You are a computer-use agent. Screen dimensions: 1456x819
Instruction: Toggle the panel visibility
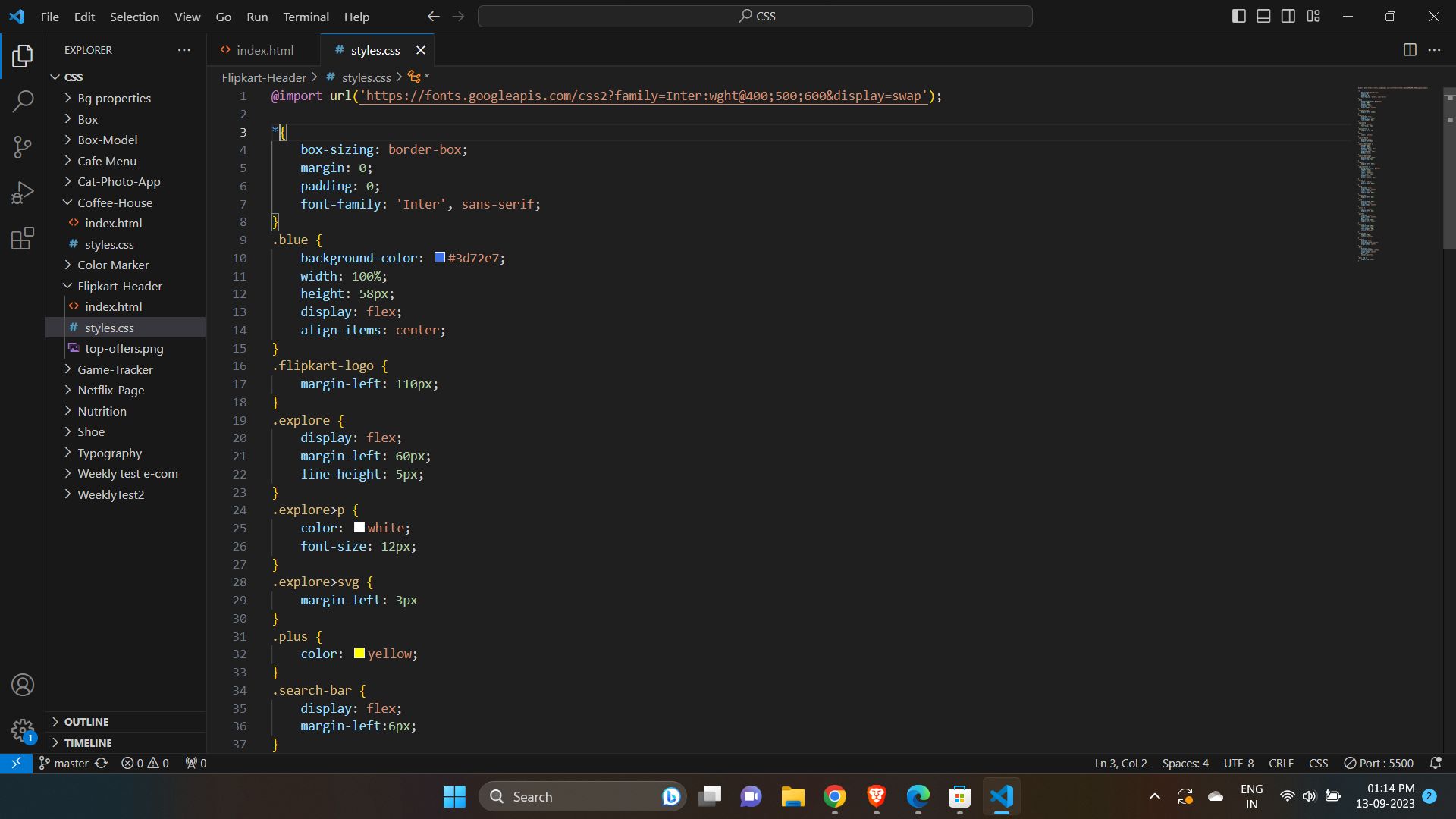[x=1263, y=15]
